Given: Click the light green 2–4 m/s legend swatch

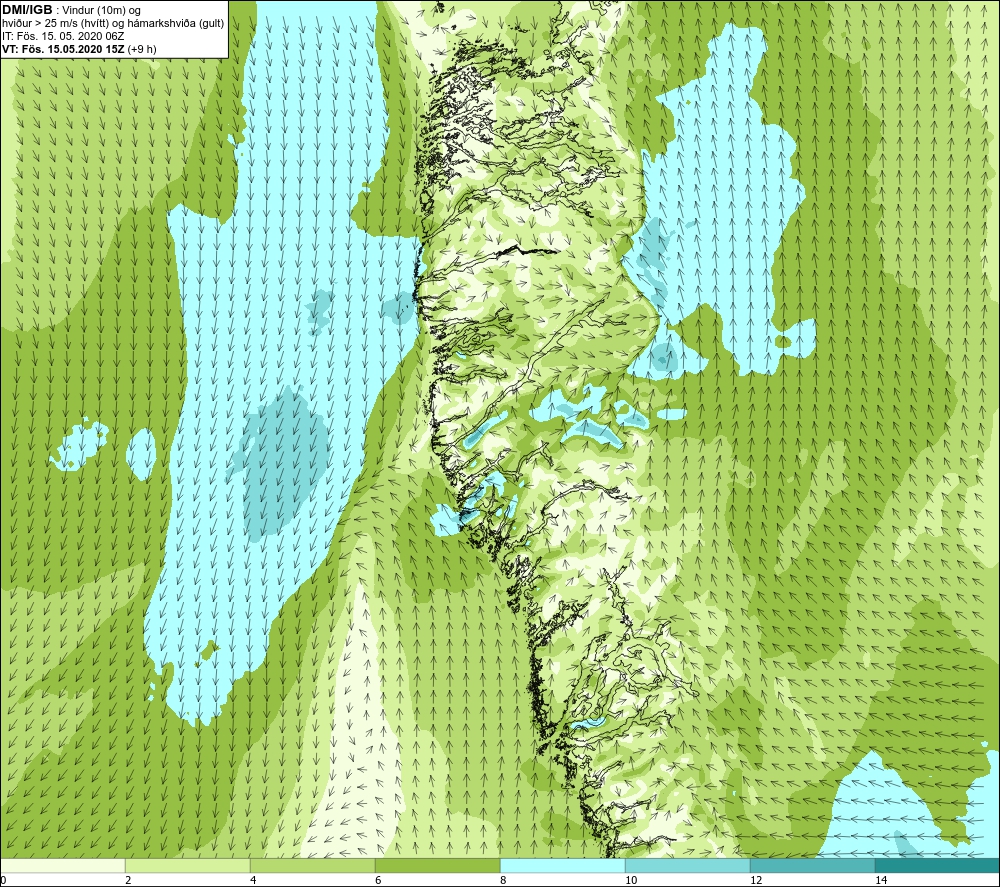Looking at the screenshot, I should (188, 865).
